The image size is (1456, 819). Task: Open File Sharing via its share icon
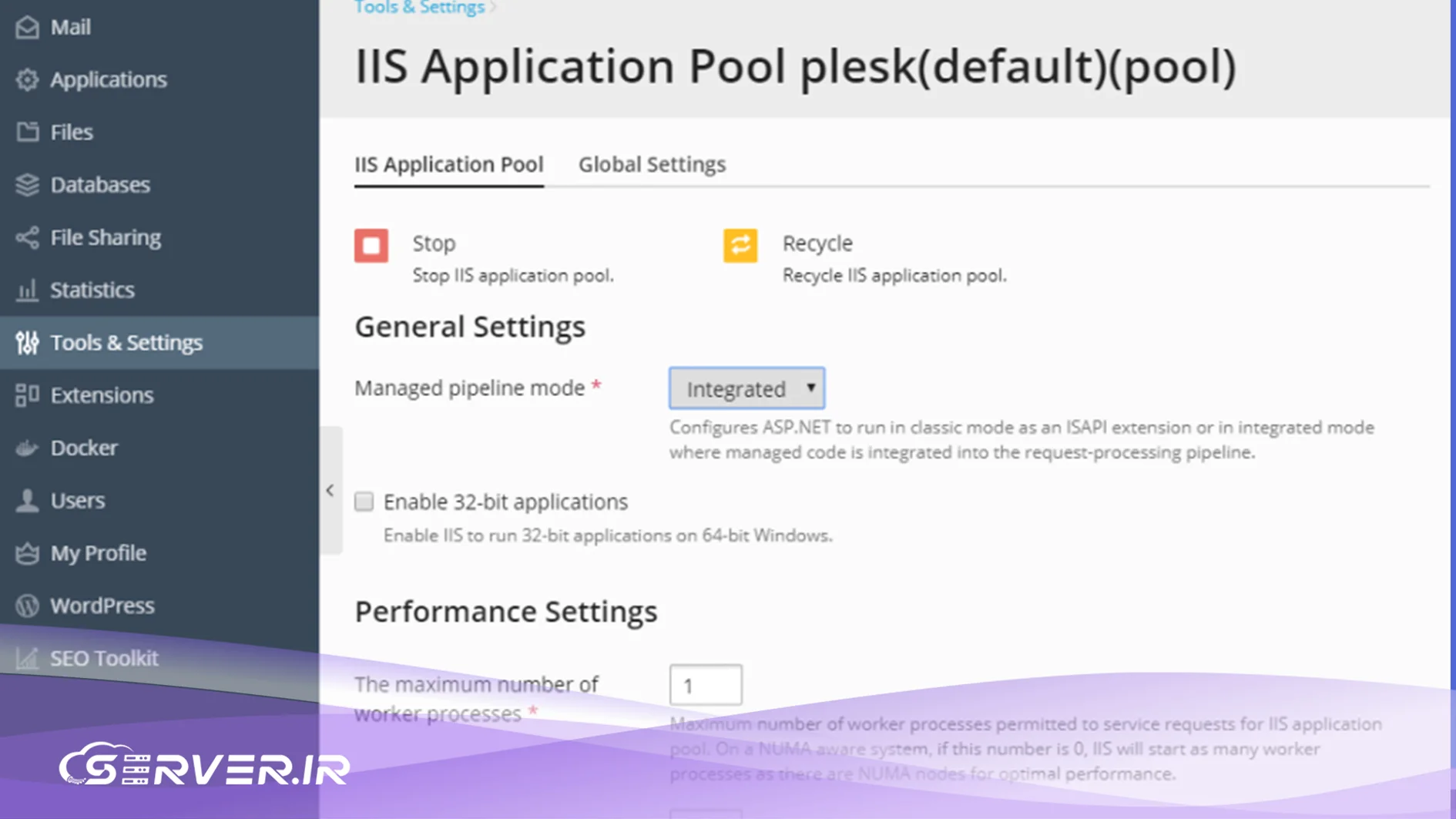[27, 237]
